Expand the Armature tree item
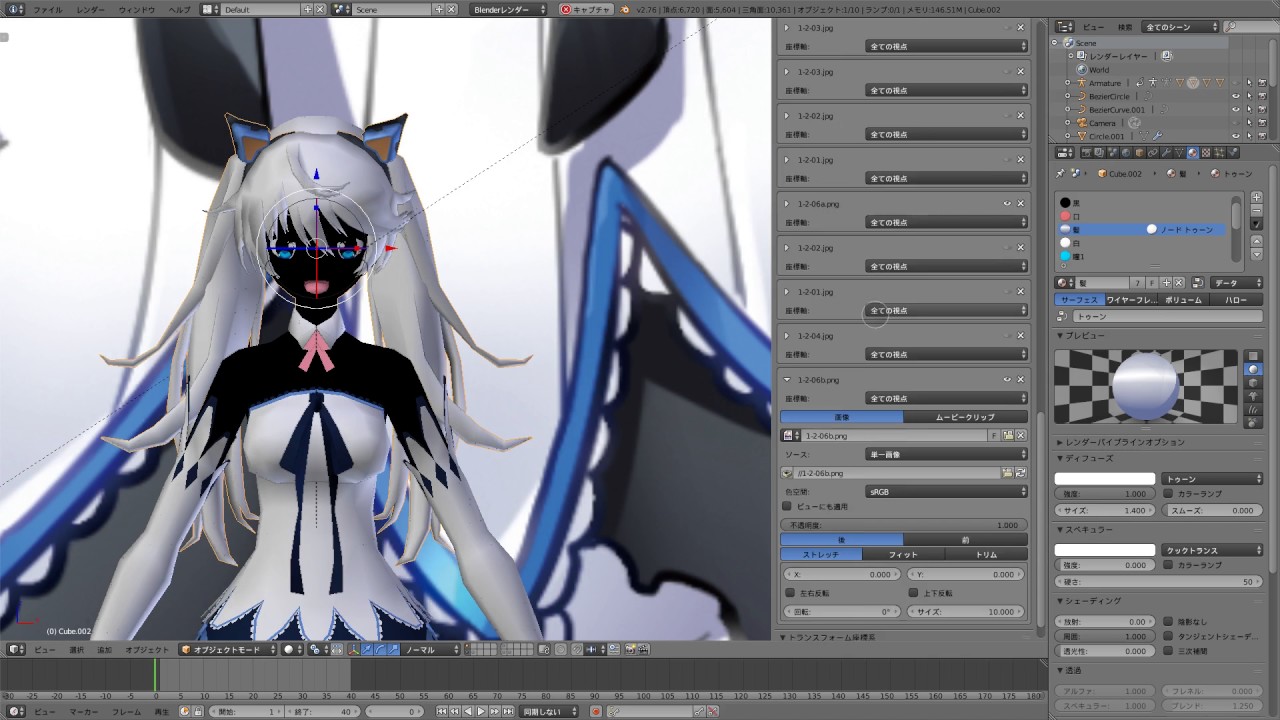The image size is (1280, 720). tap(1068, 83)
